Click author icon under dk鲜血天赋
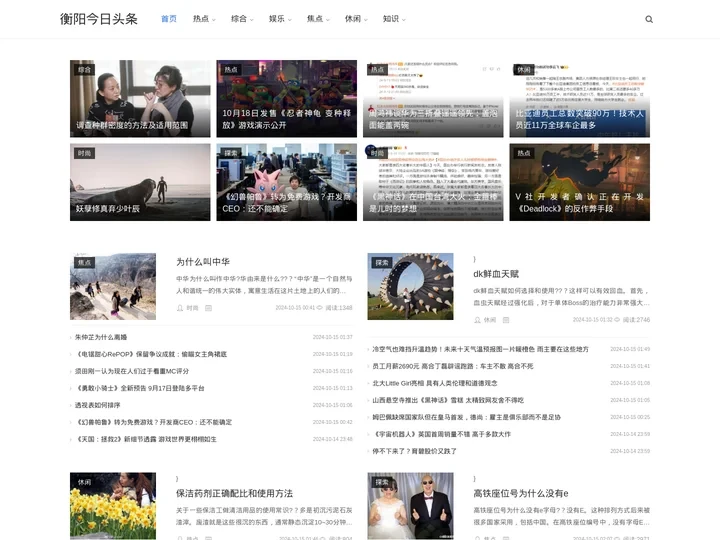The image size is (720, 540). pos(478,320)
